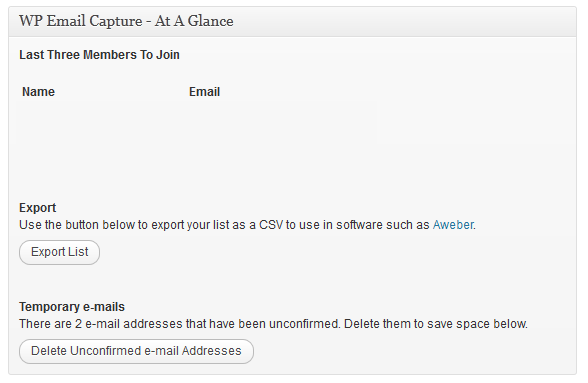Click the Last Three Members To Join heading
The image size is (588, 383).
pyautogui.click(x=99, y=55)
